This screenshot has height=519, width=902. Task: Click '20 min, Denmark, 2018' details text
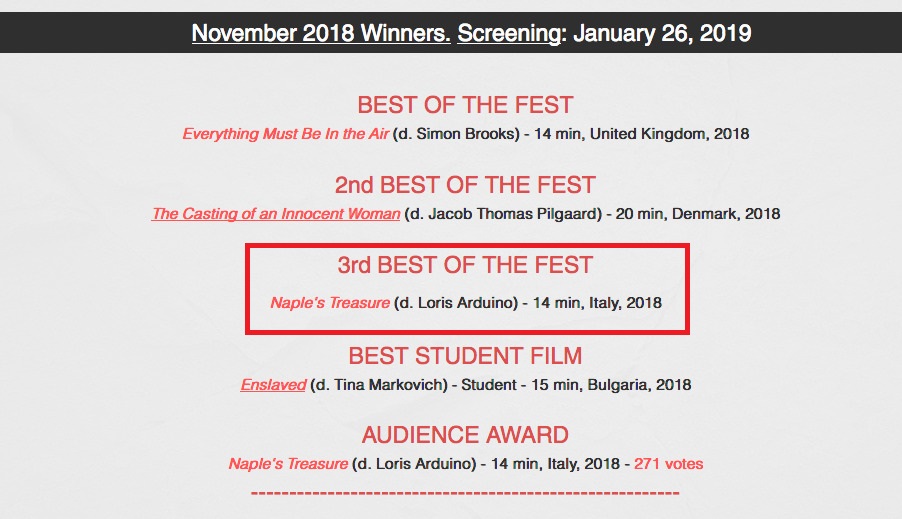[x=698, y=214]
